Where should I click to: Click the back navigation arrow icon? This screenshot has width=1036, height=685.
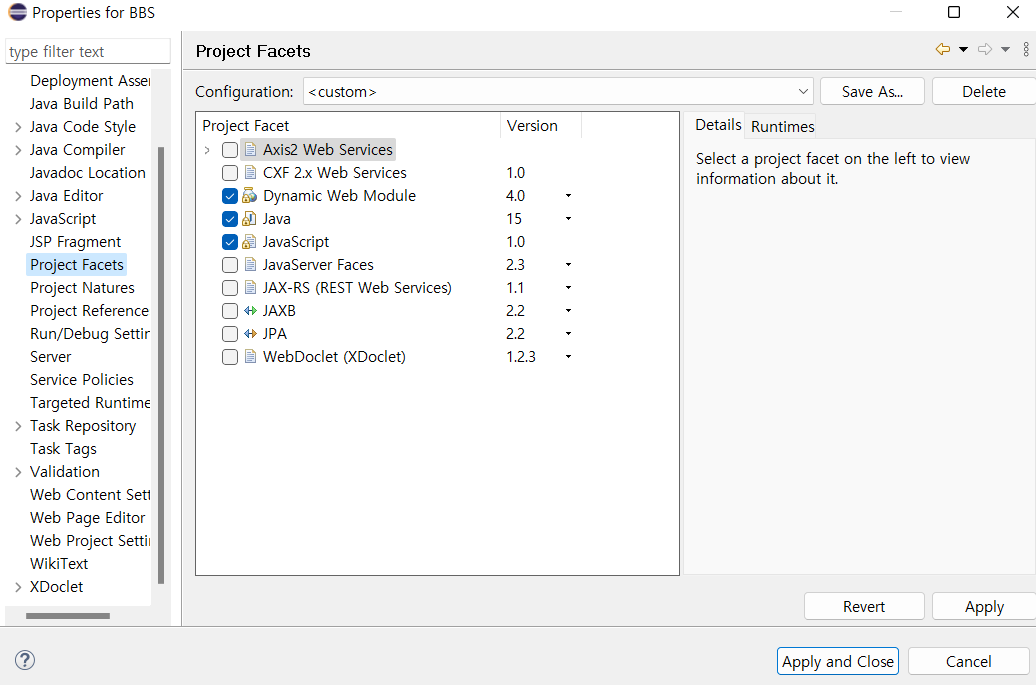tap(943, 50)
